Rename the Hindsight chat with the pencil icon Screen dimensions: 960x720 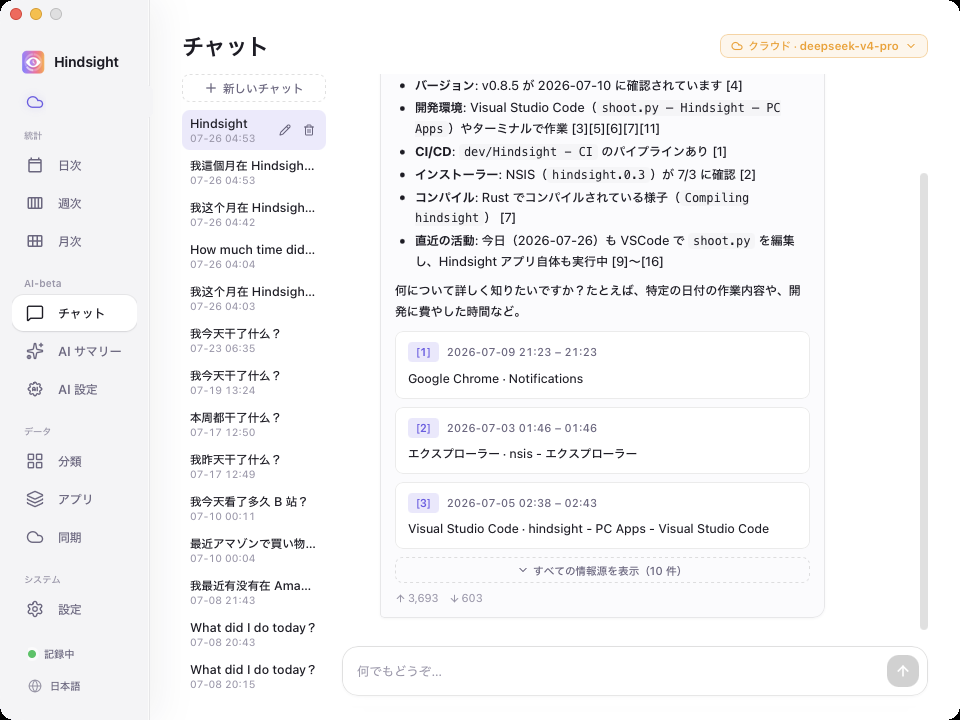coord(285,130)
